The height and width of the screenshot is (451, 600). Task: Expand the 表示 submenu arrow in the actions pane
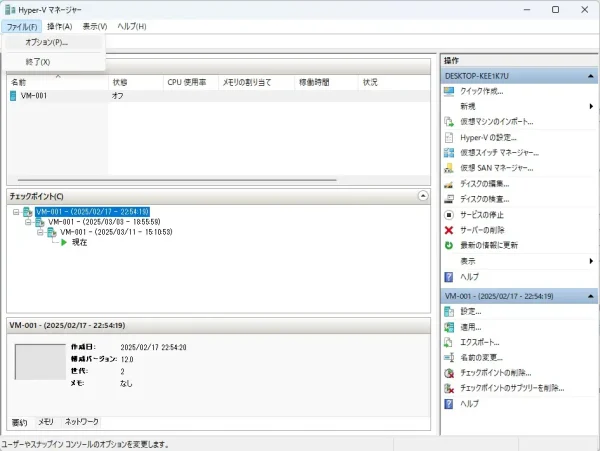coord(591,261)
